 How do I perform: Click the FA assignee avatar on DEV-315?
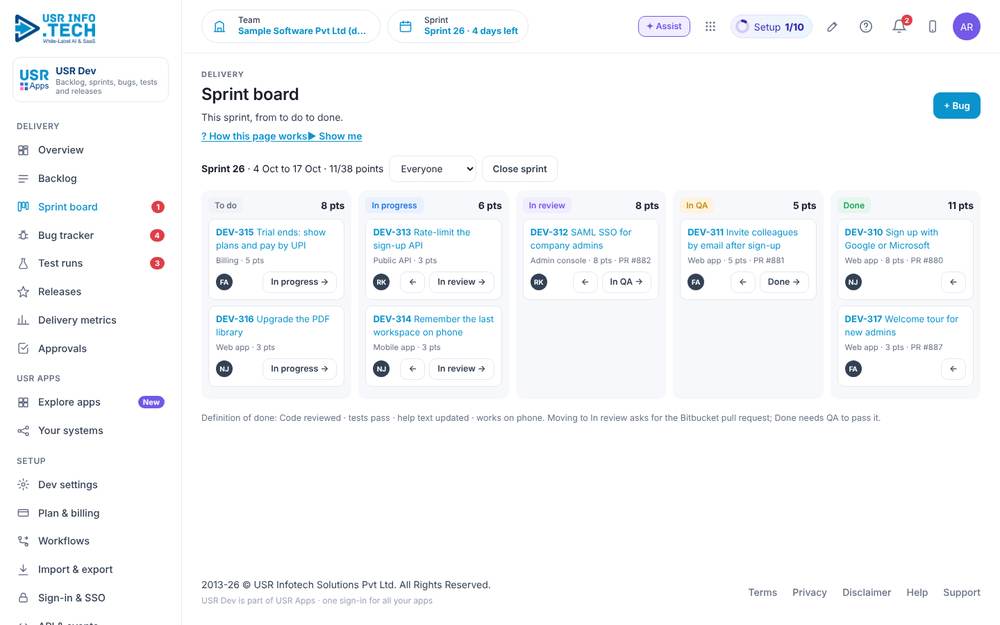(224, 282)
